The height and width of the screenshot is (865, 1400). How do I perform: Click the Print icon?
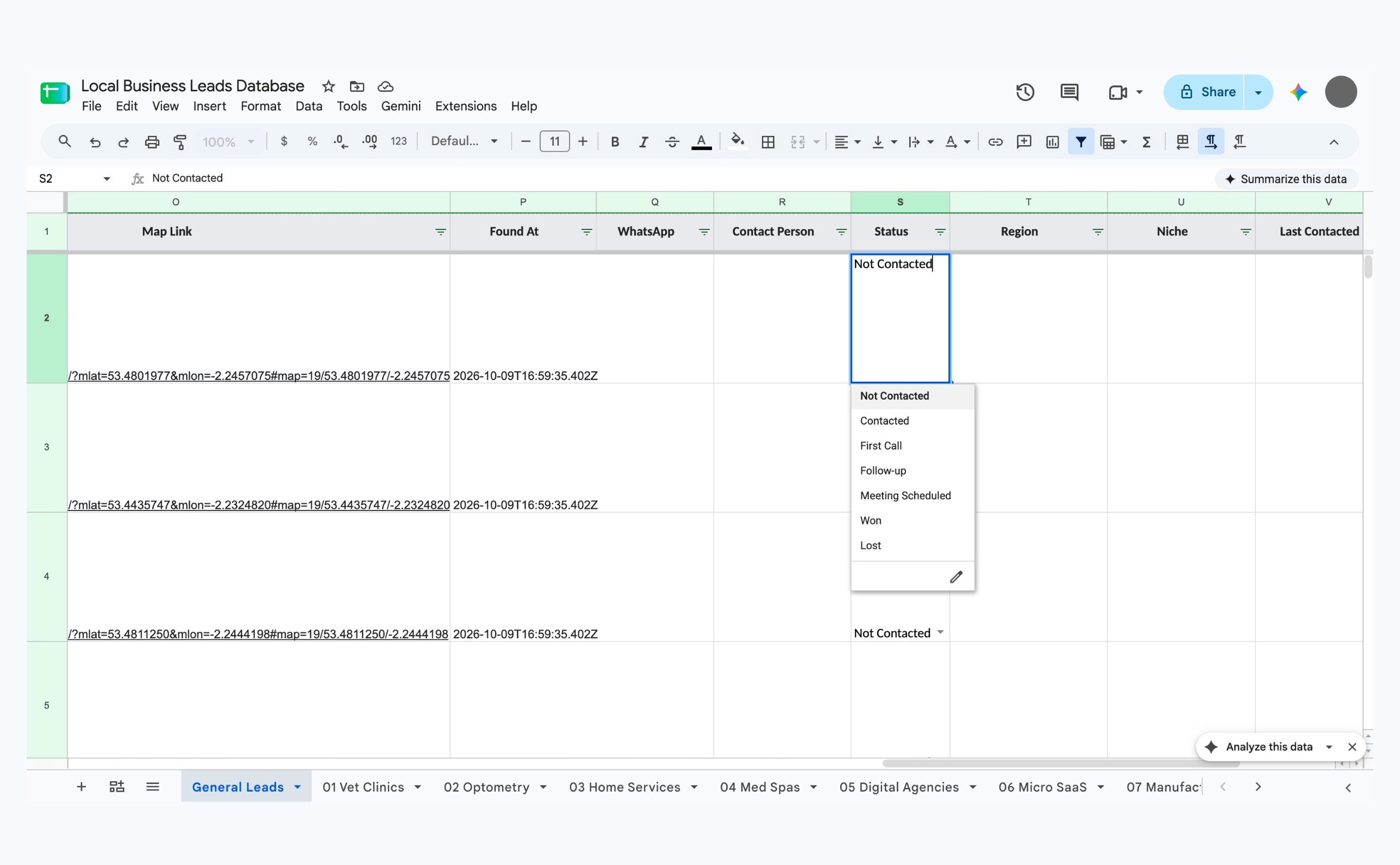[x=152, y=142]
